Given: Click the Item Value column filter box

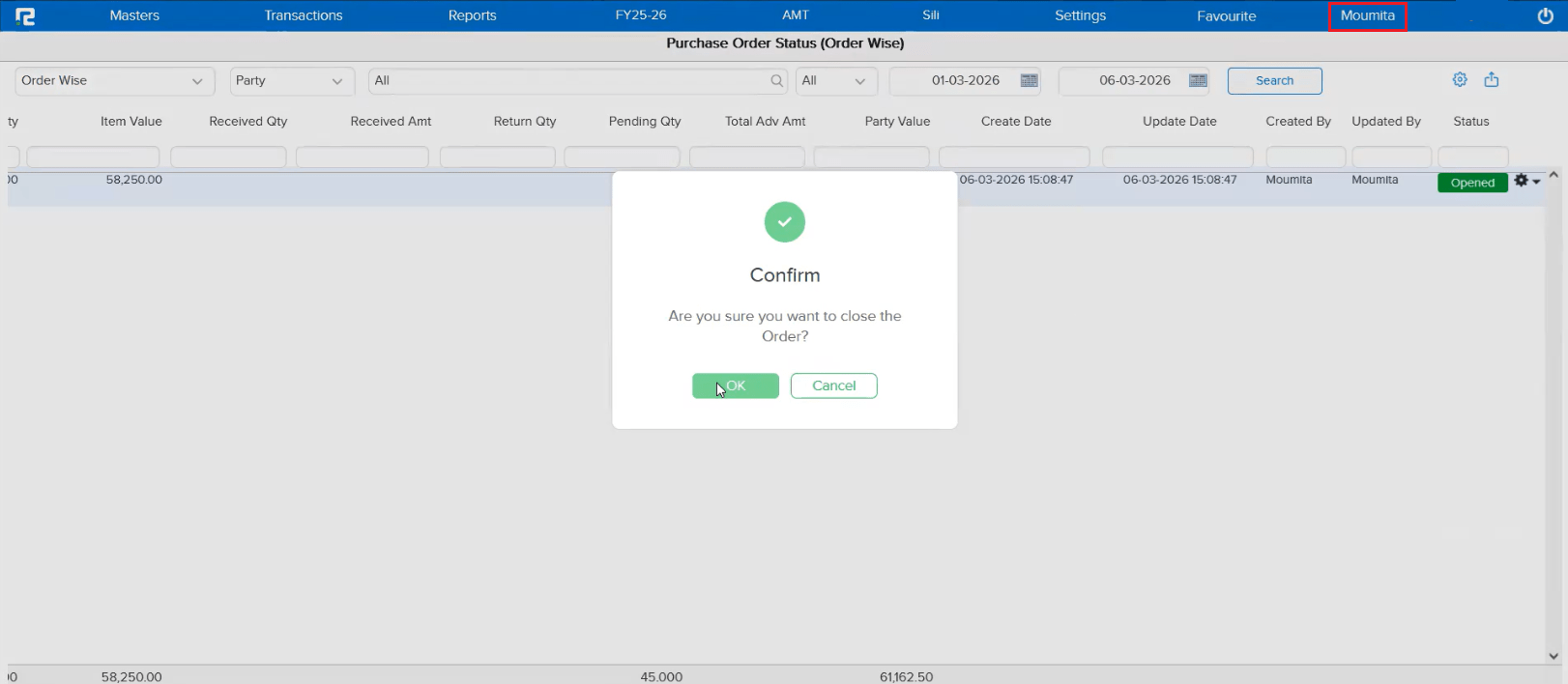Looking at the screenshot, I should (93, 157).
